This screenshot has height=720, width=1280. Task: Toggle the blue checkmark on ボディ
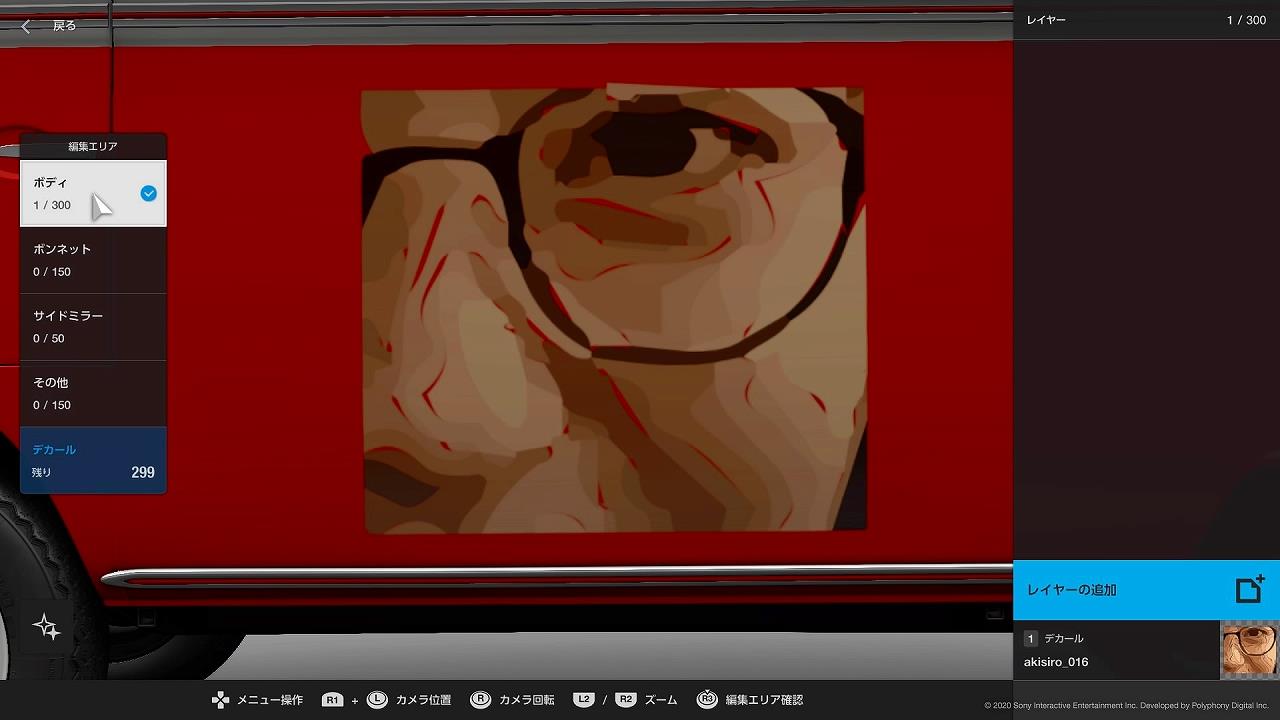click(148, 193)
